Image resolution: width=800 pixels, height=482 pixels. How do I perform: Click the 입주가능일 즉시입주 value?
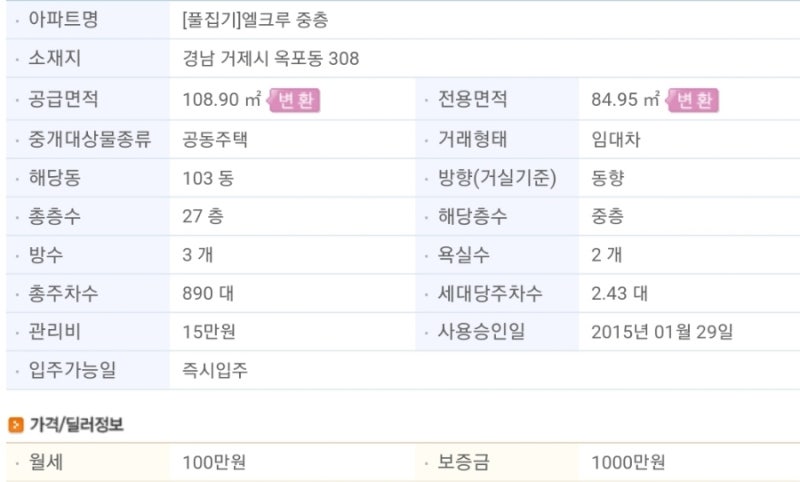[215, 370]
